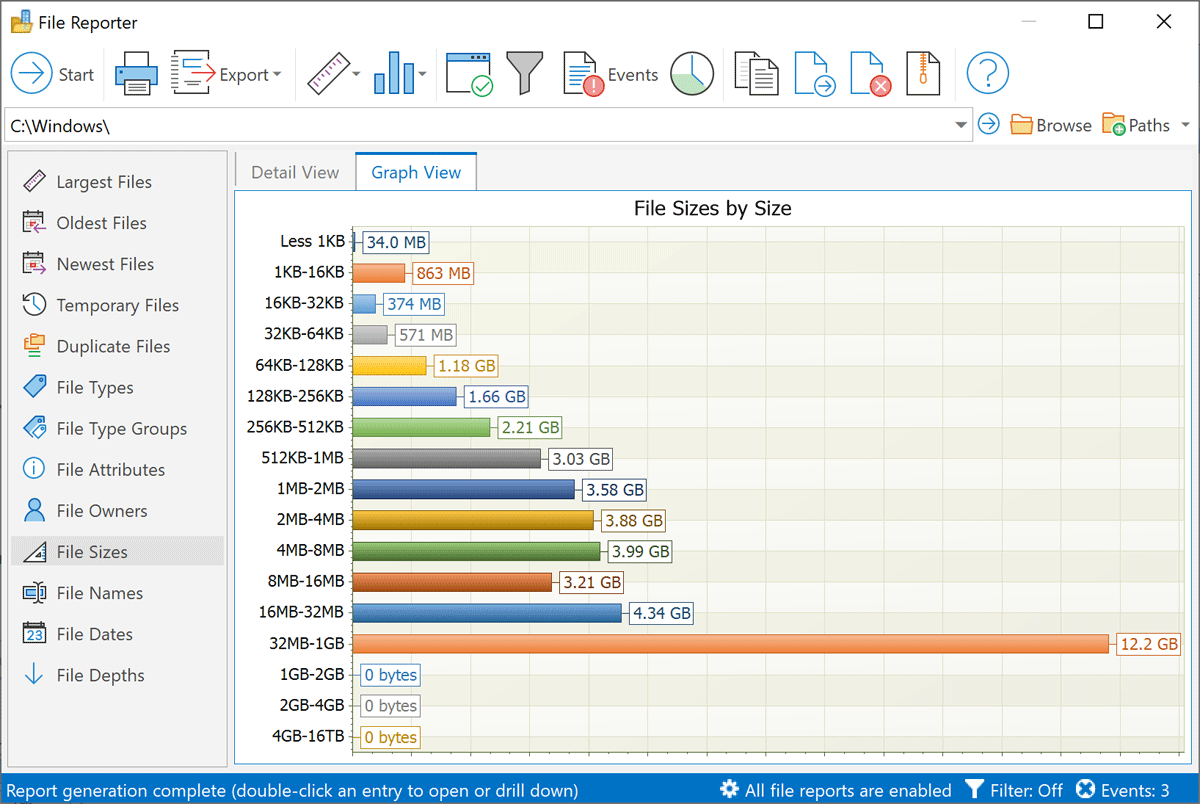This screenshot has width=1200, height=804.
Task: Click the green 4MB-8MB bar
Action: click(x=476, y=551)
